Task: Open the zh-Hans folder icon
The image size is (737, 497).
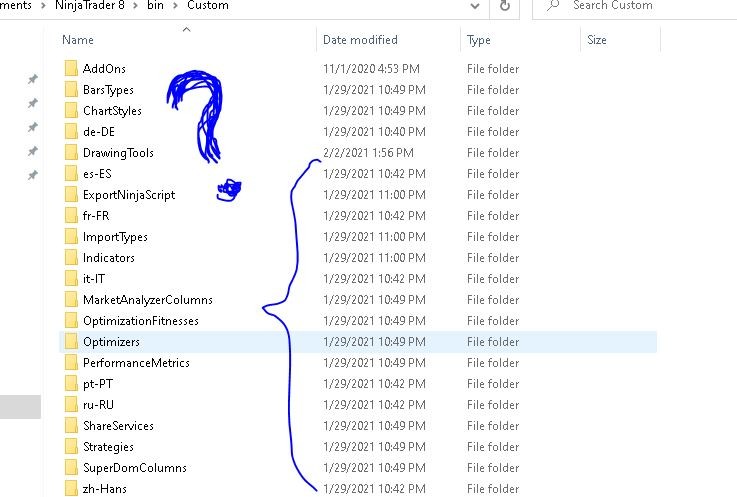Action: 71,489
